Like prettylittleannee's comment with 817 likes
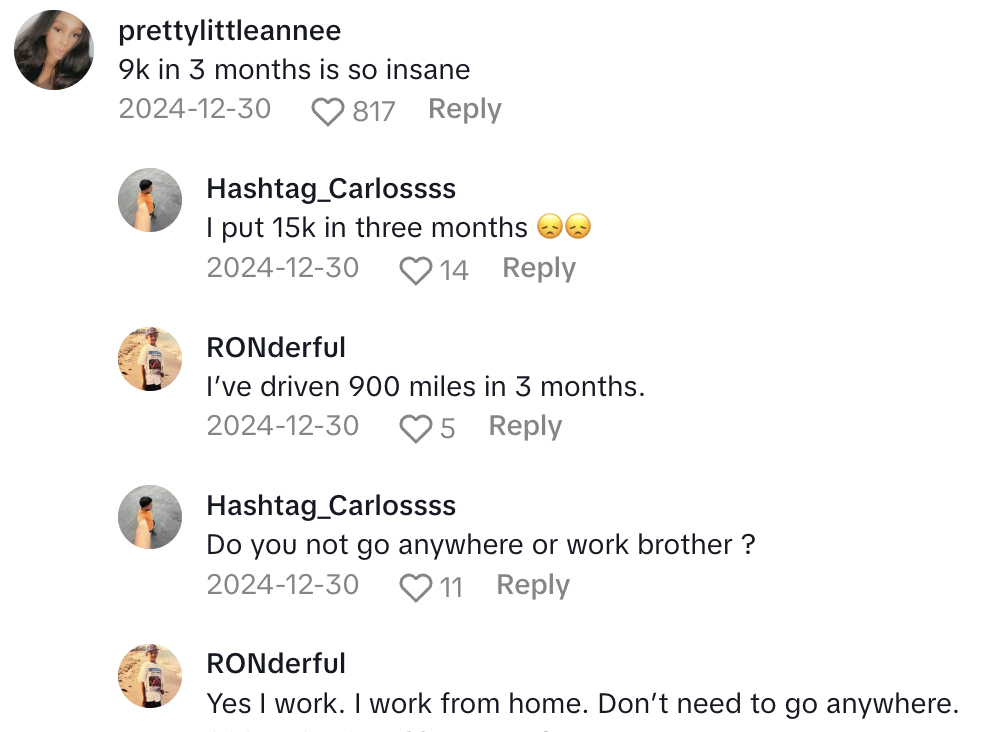Viewport: 994px width, 732px height. tap(328, 112)
